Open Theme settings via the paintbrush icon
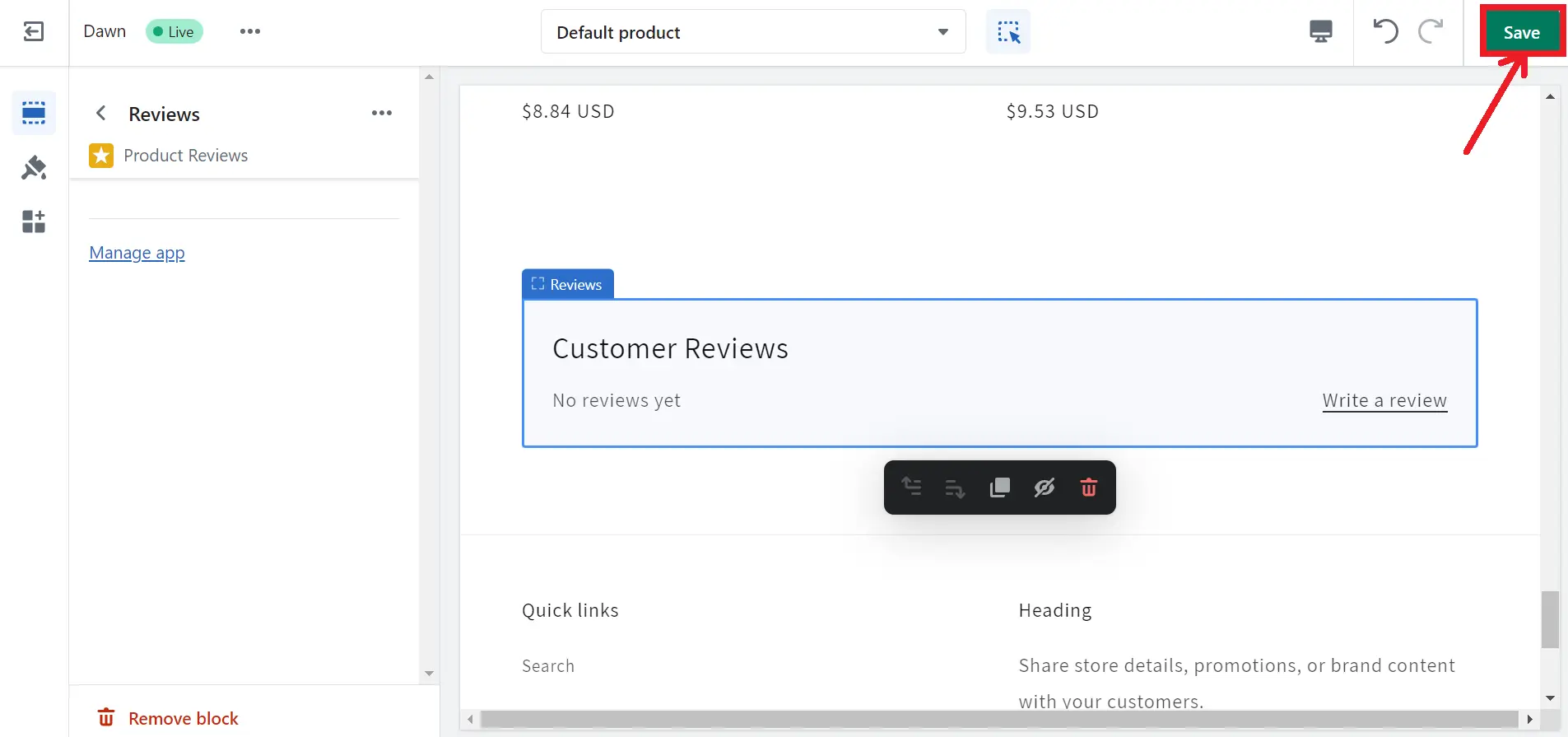The image size is (1568, 737). click(34, 167)
